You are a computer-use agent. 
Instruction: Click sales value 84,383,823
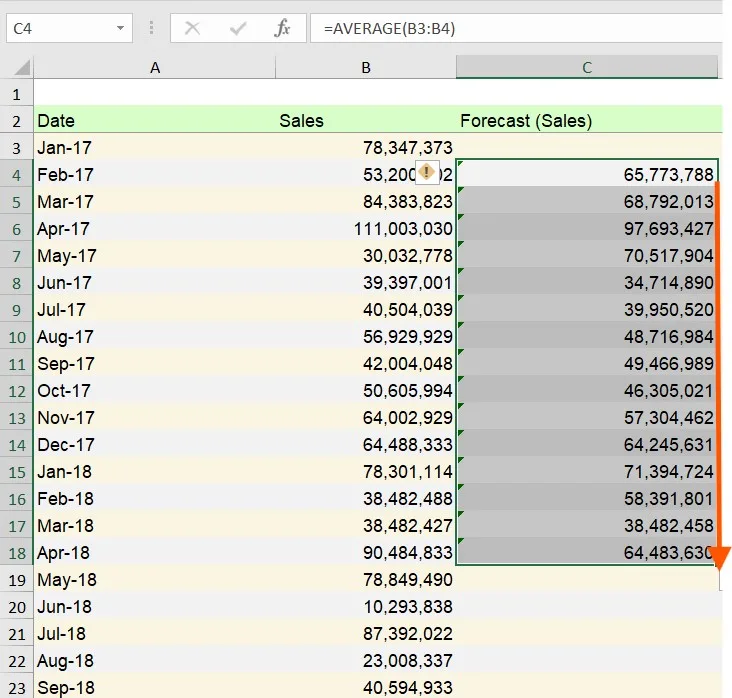click(x=408, y=202)
